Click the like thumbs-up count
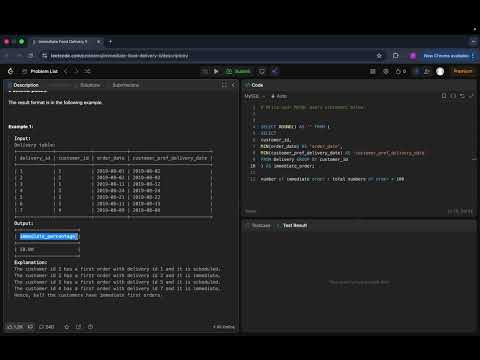This screenshot has height=360, width=480. (x=15, y=327)
